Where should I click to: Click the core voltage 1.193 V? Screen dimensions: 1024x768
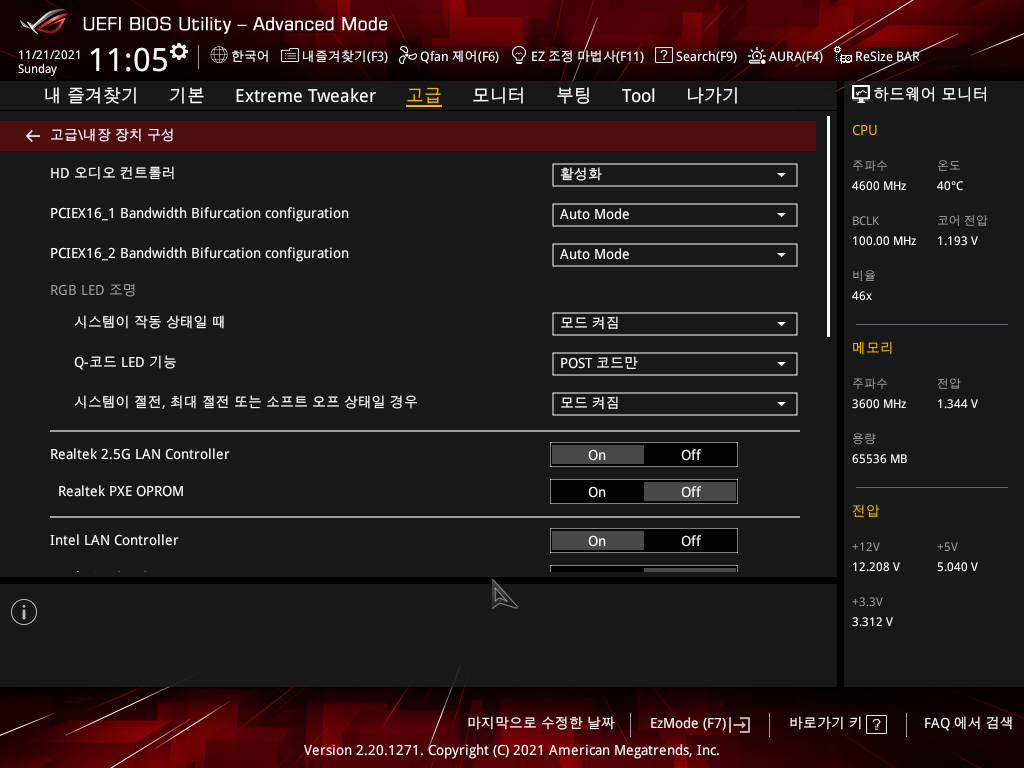pos(957,241)
